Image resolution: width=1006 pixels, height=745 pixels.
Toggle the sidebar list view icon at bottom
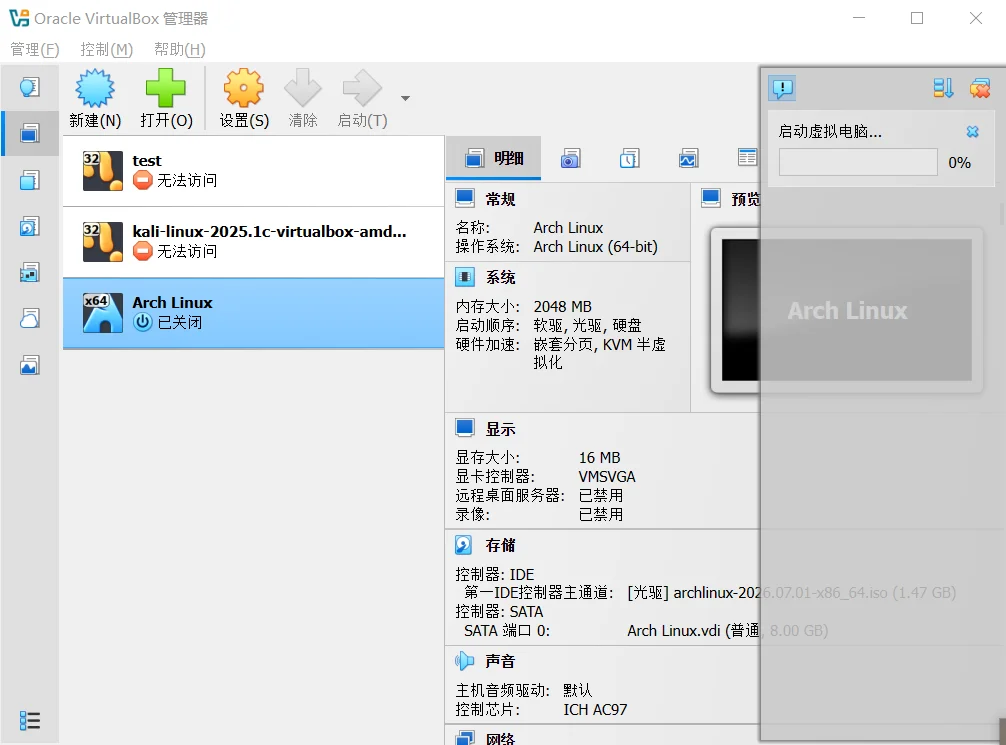pyautogui.click(x=30, y=721)
